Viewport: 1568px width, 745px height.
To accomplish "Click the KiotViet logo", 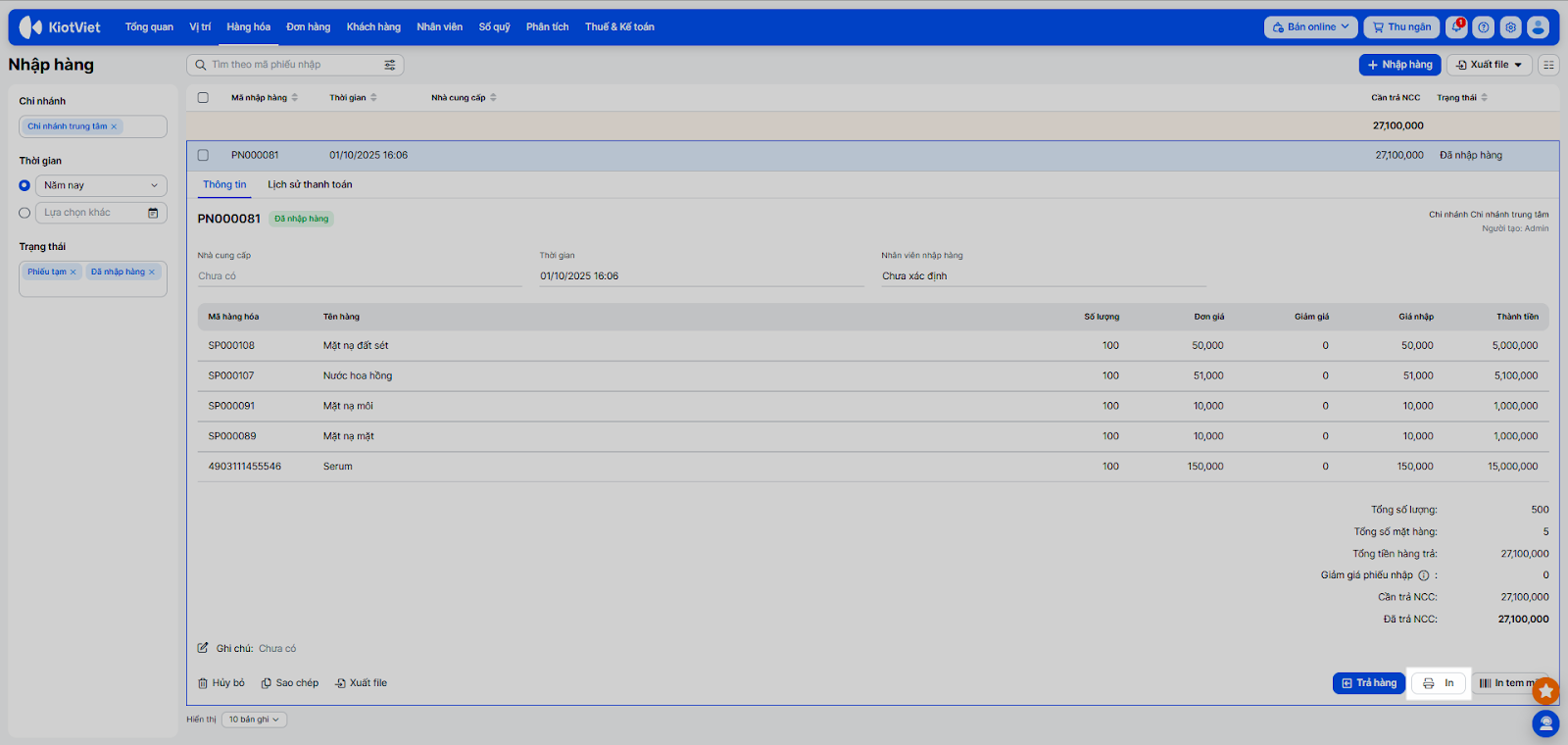I will pos(60,27).
